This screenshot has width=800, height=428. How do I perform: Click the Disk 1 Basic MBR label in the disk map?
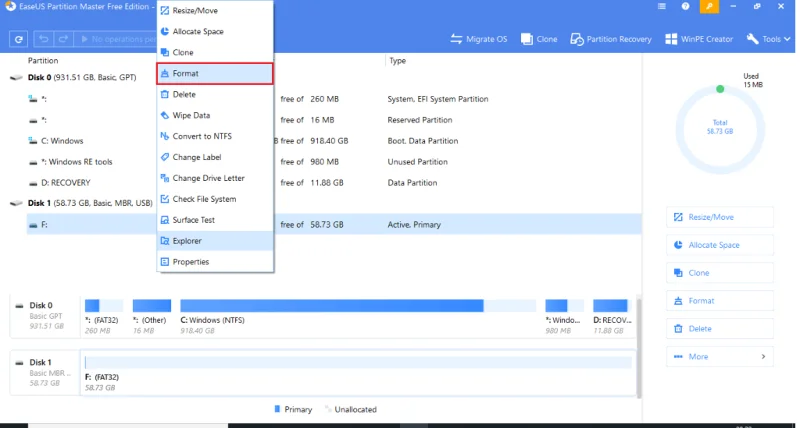tap(45, 372)
